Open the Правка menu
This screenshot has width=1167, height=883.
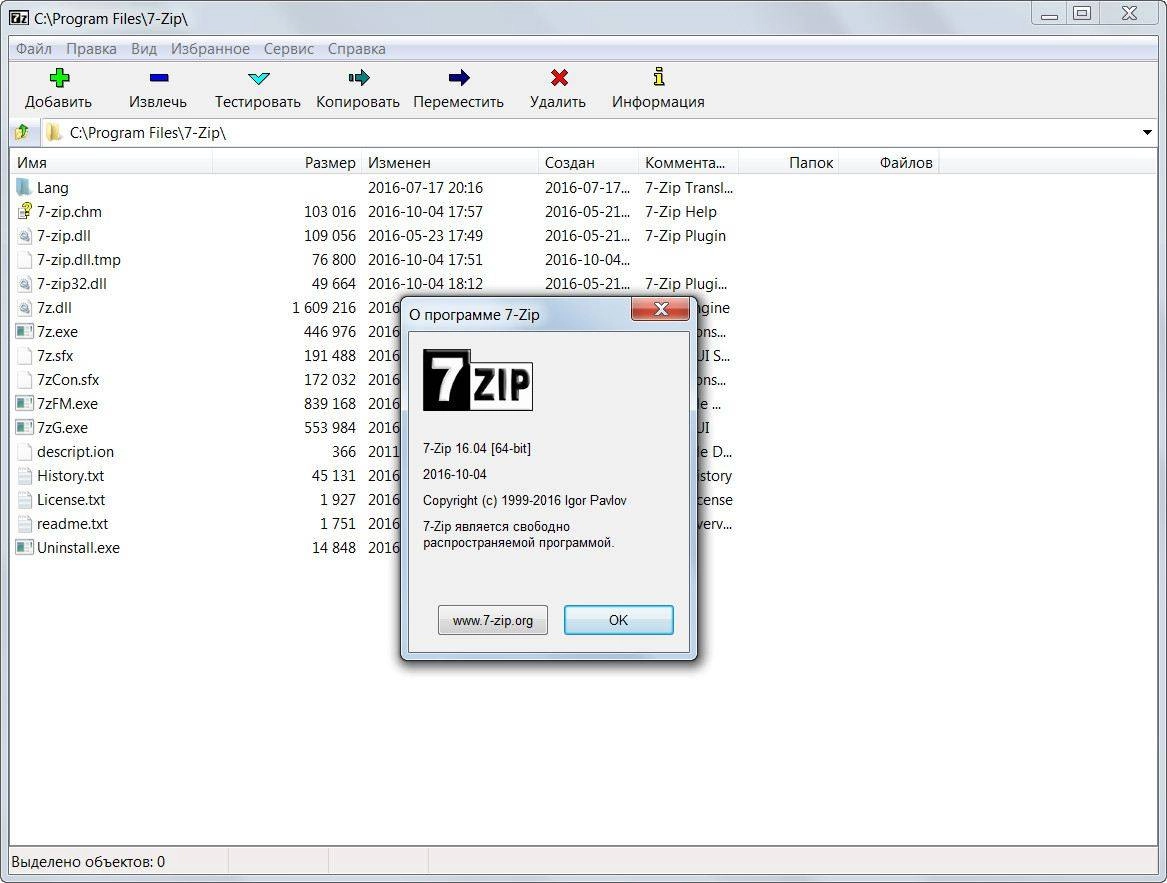coord(92,49)
